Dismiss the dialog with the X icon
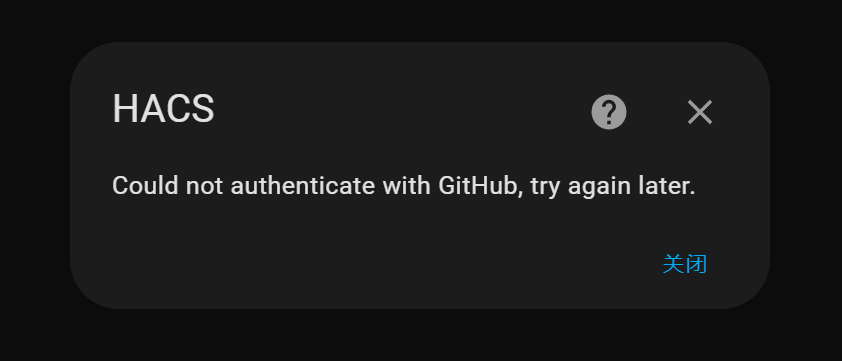Viewport: 842px width, 361px height. pyautogui.click(x=700, y=112)
